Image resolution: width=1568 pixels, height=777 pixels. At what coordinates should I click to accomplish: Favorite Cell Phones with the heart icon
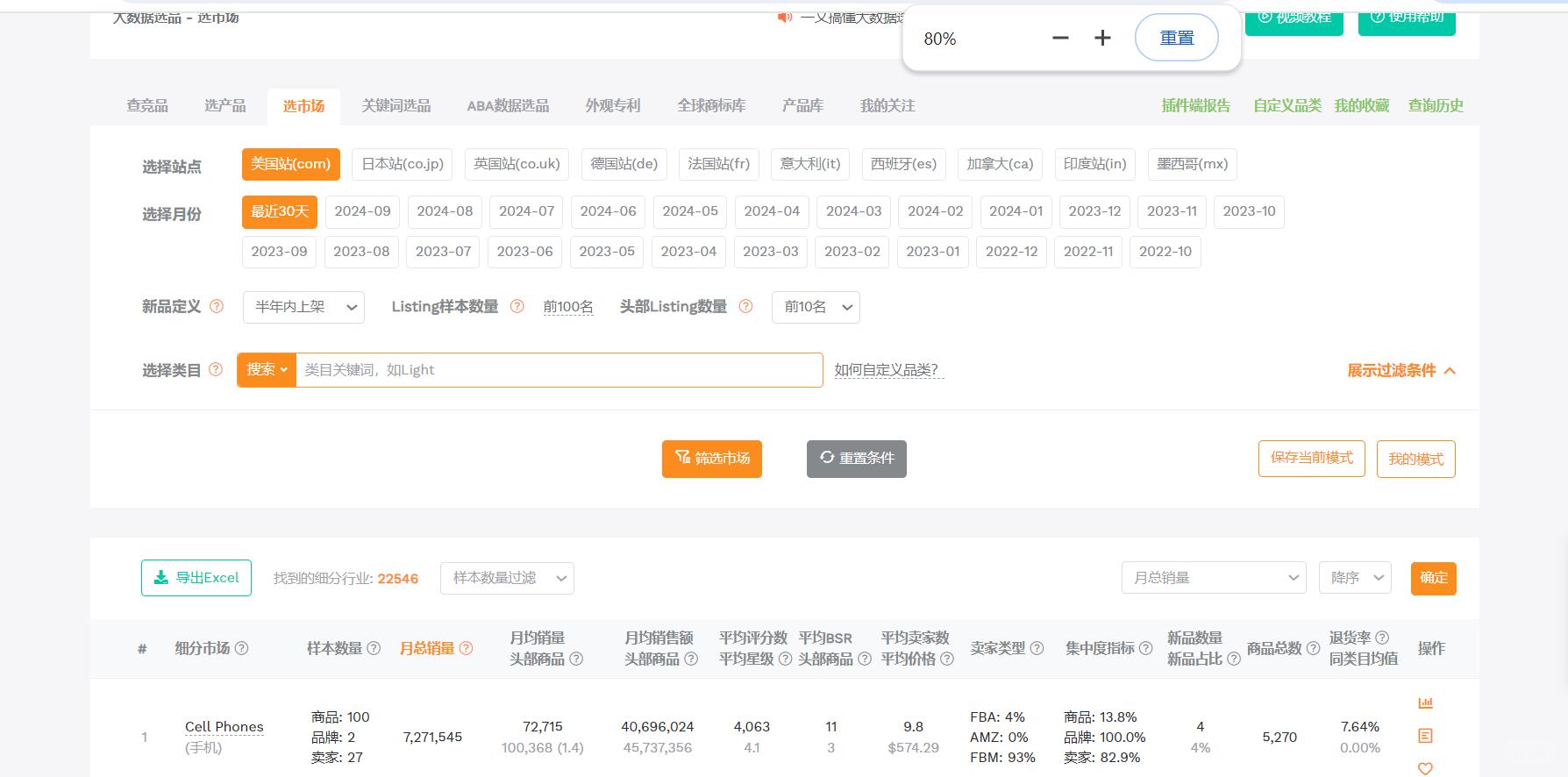pyautogui.click(x=1425, y=769)
